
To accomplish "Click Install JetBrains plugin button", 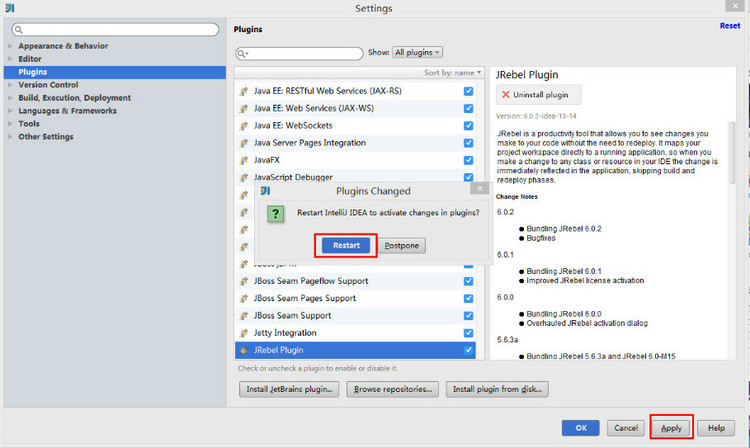I will (x=289, y=389).
